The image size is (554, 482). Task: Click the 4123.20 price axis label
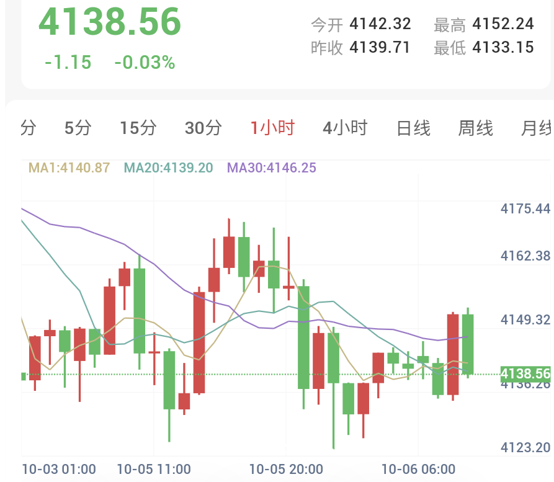pos(525,448)
